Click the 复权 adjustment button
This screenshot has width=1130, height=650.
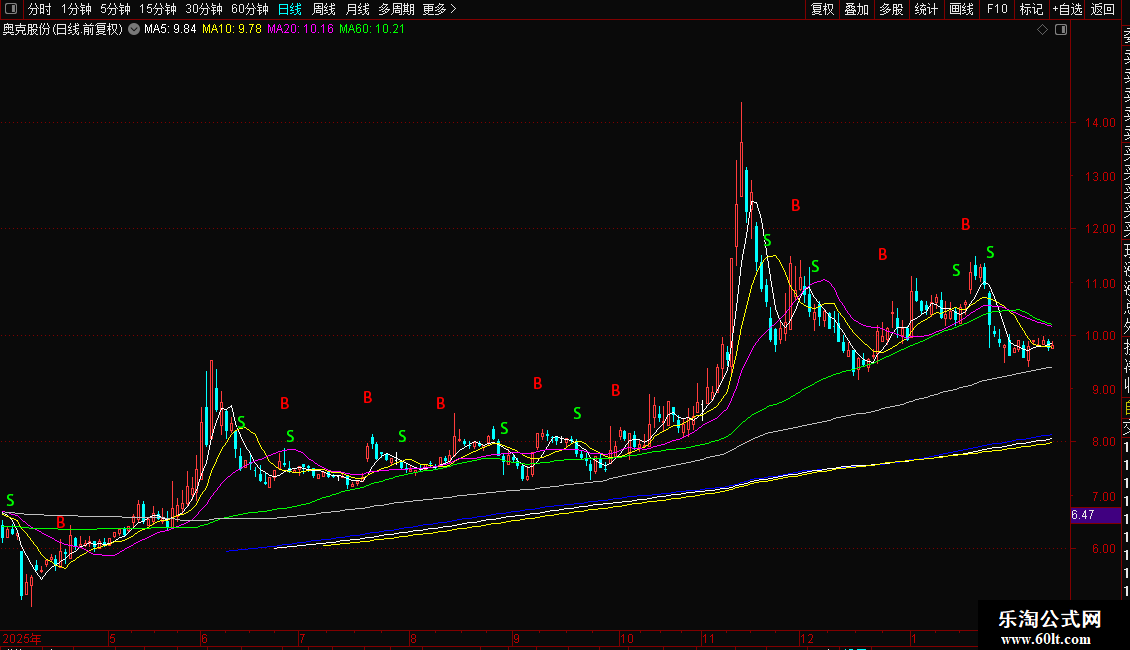pos(822,9)
